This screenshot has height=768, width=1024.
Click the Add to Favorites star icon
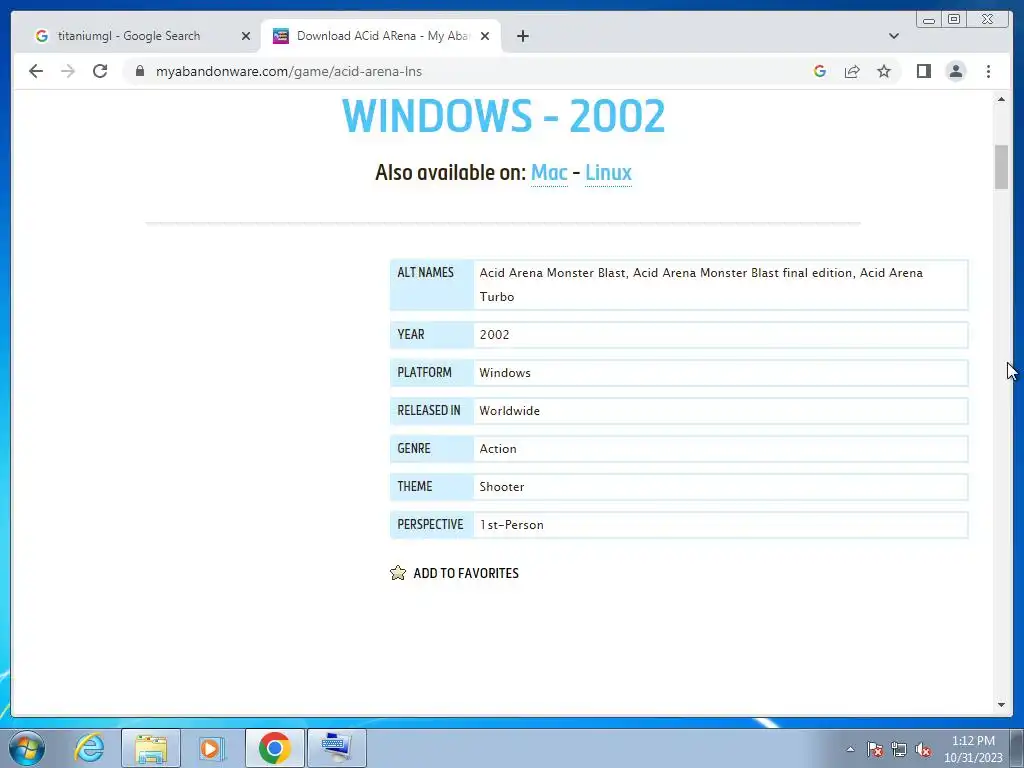point(398,573)
